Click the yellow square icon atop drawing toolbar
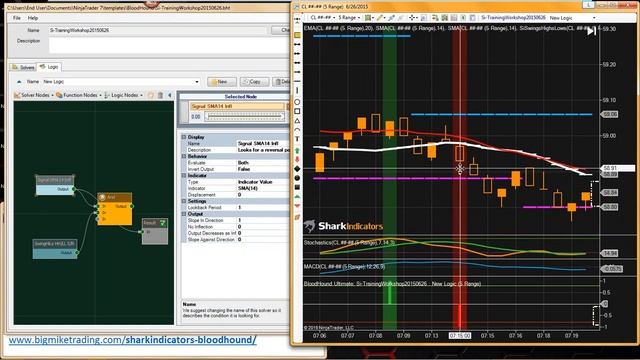Screen dimensions: 640x360 point(297,36)
